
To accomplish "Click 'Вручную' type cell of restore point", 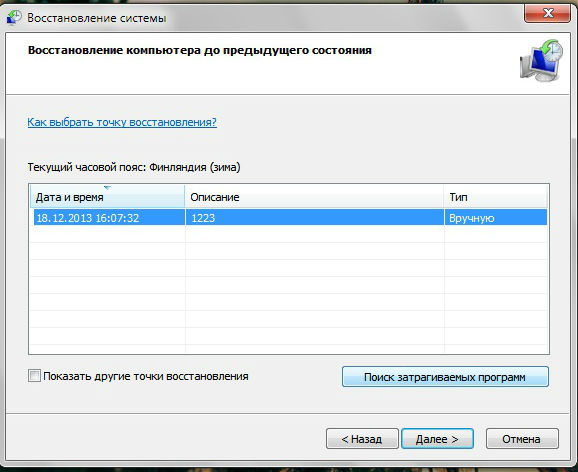I will [x=471, y=218].
